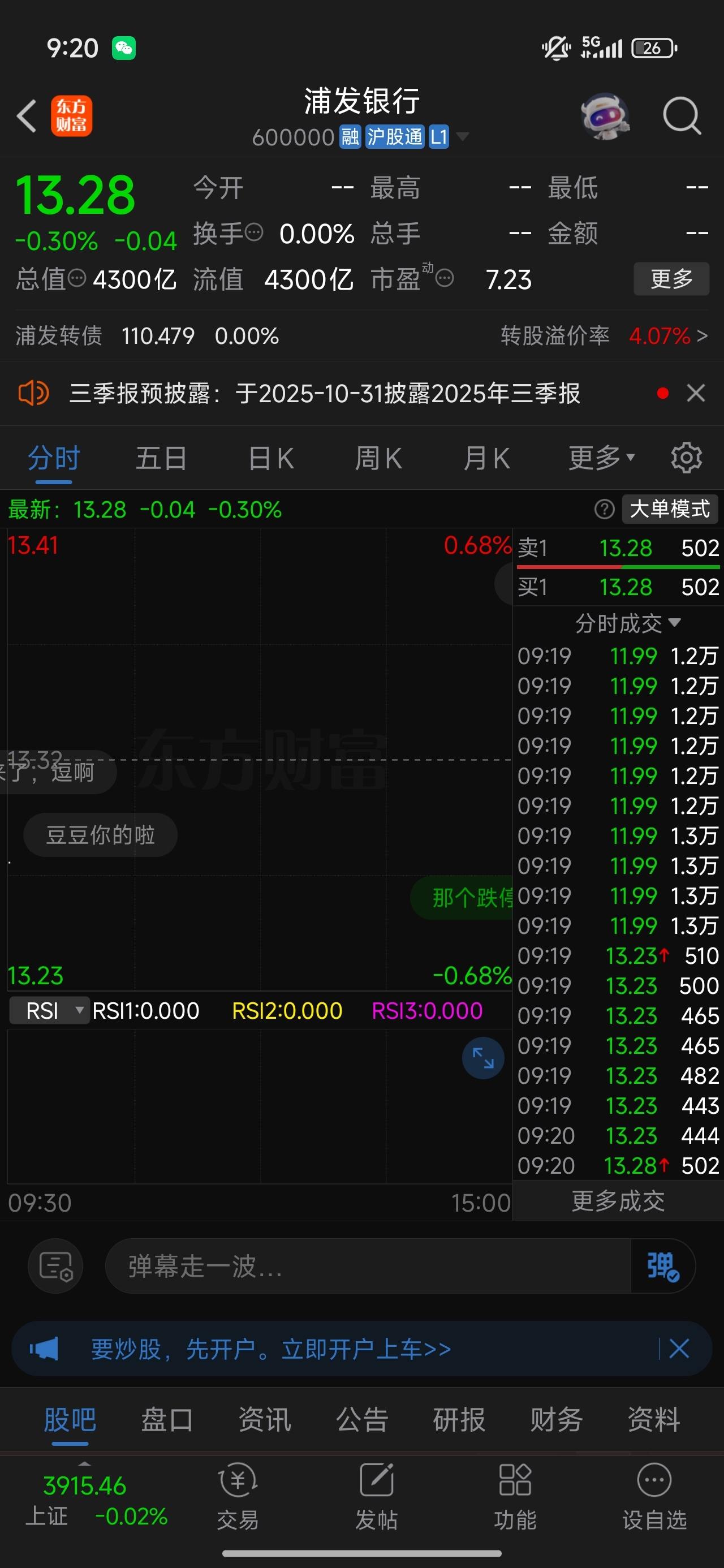Screen dimensions: 724x1568
Task: Tap the speaker announcement icon
Action: pos(33,393)
